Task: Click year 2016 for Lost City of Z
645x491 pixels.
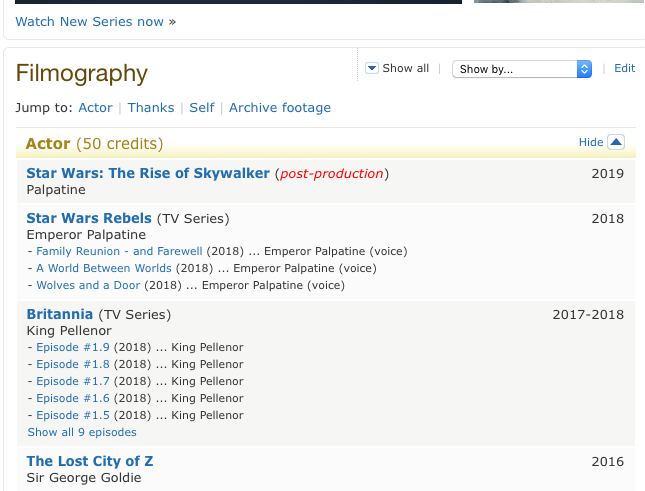Action: [608, 462]
